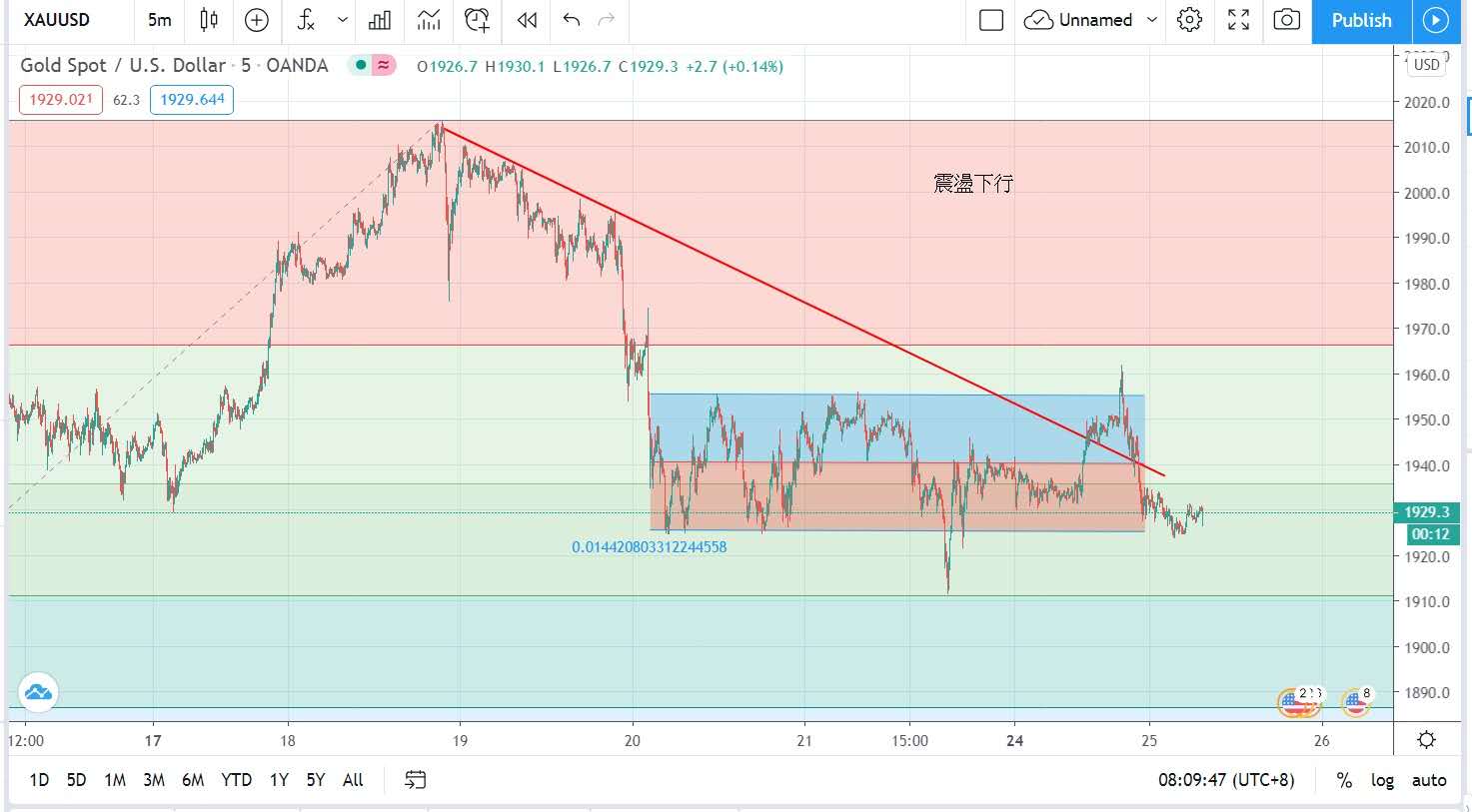
Task: Open the 5m timeframe interval selector
Action: (x=159, y=20)
